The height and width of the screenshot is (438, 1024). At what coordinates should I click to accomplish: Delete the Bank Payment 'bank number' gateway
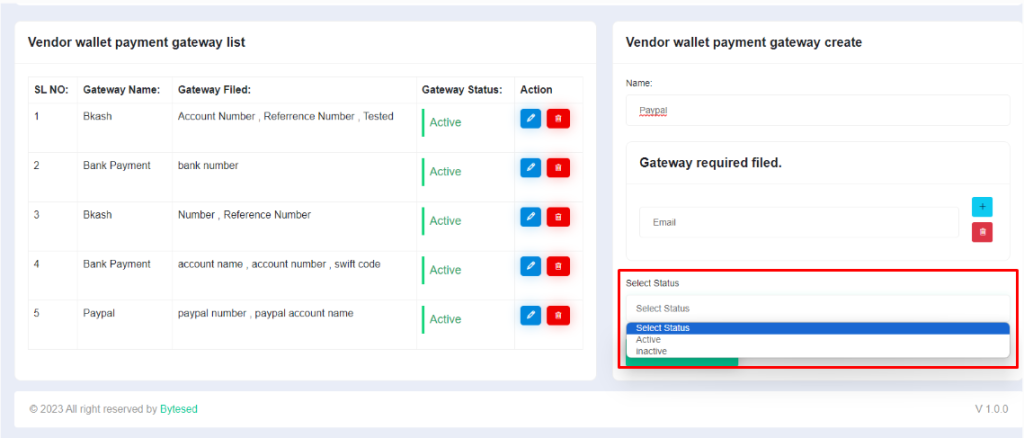558,168
